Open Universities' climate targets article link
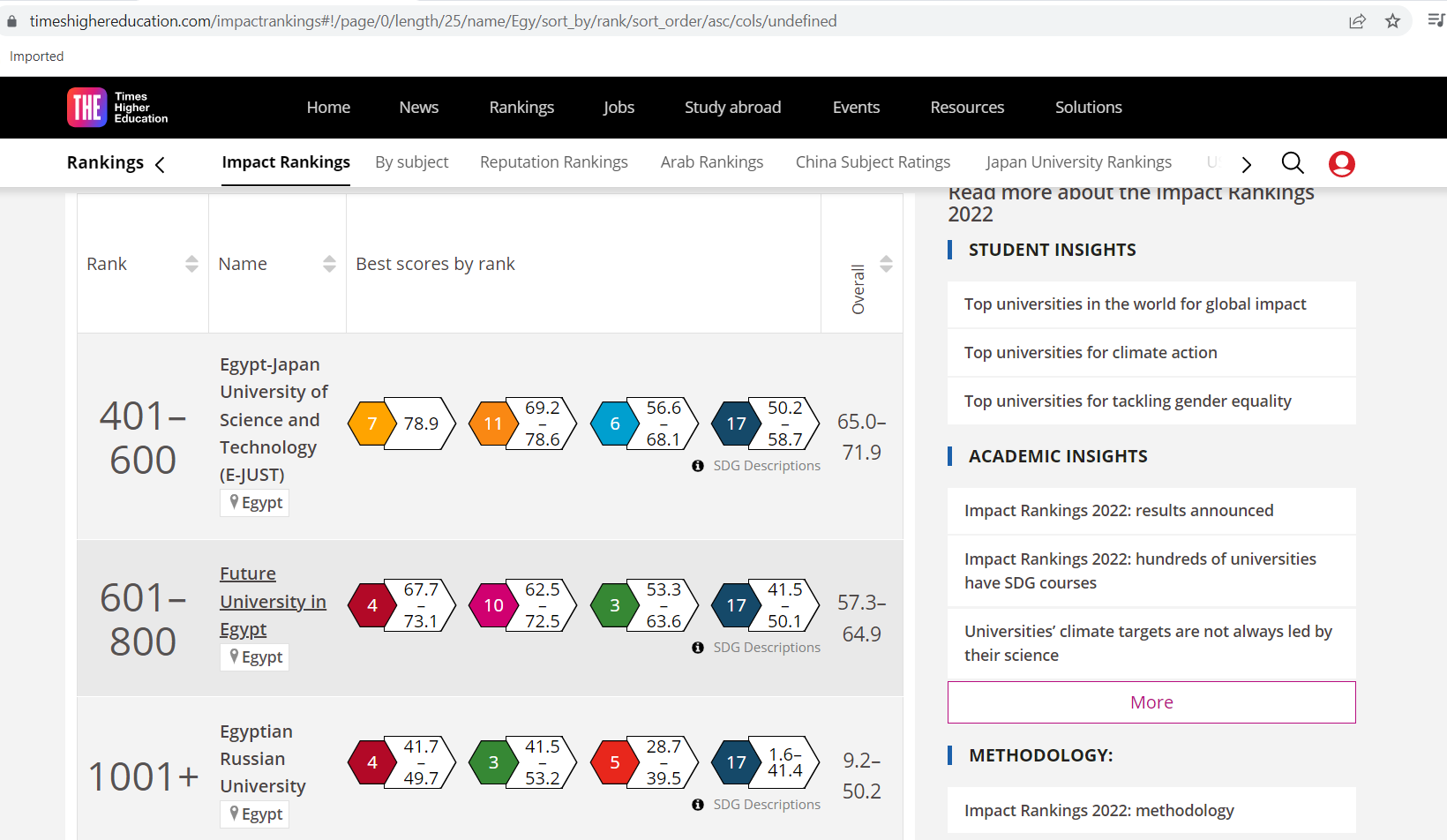The image size is (1447, 840). coord(1151,643)
